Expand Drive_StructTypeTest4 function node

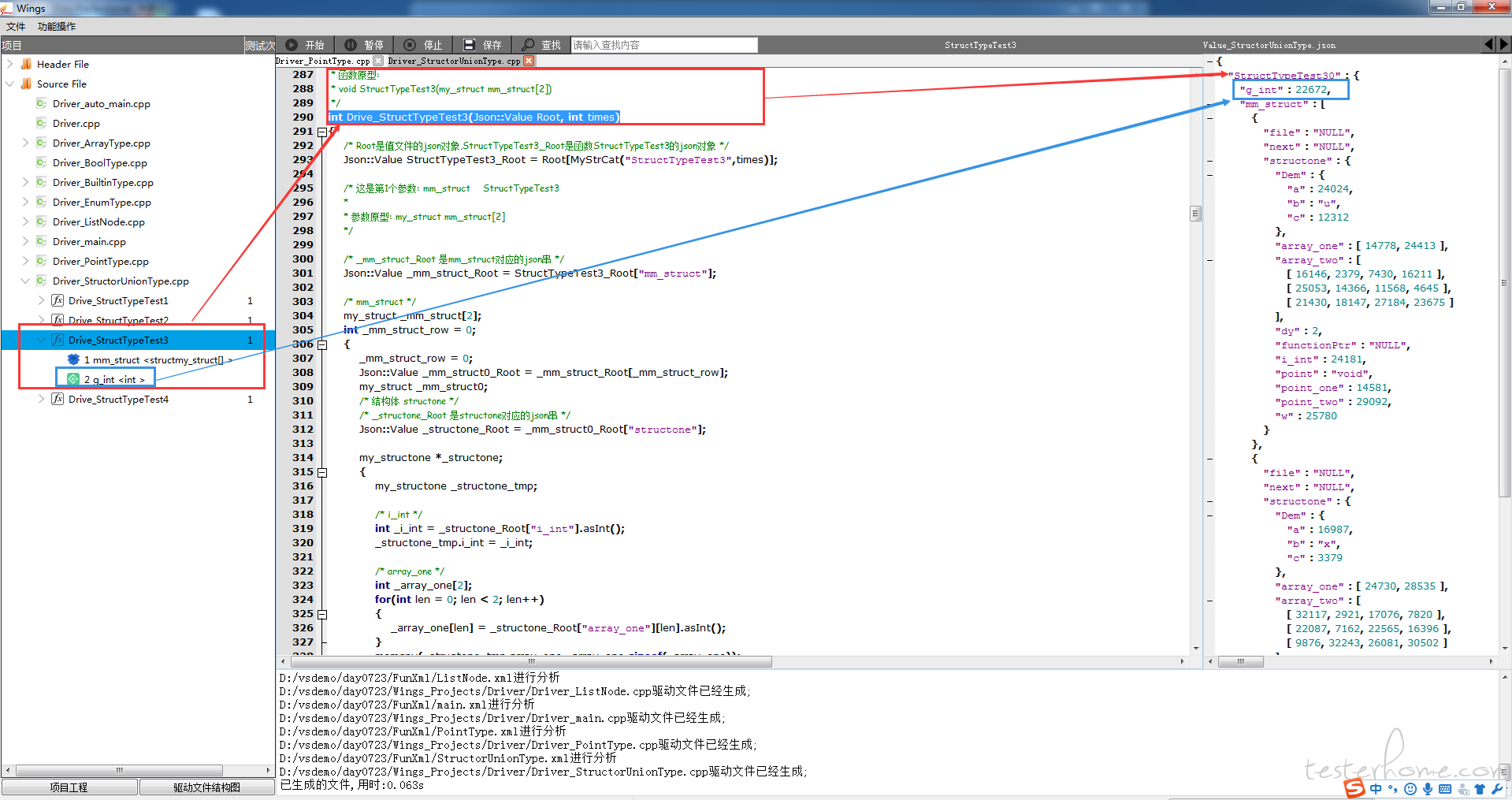(x=41, y=399)
